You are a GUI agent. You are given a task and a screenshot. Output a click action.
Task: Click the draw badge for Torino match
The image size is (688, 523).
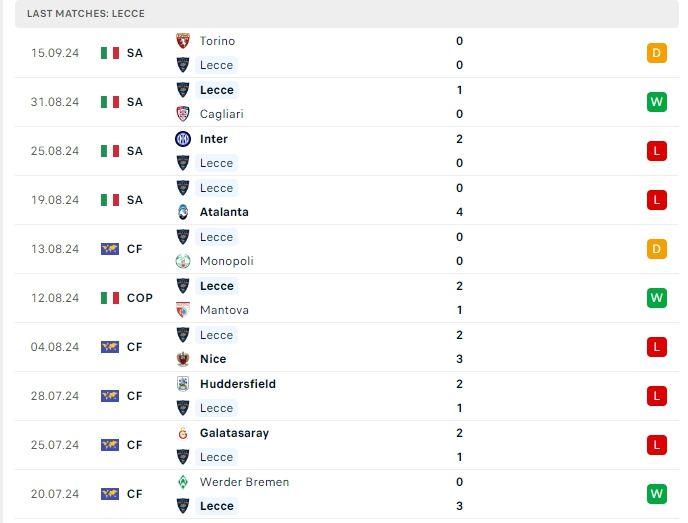point(657,53)
